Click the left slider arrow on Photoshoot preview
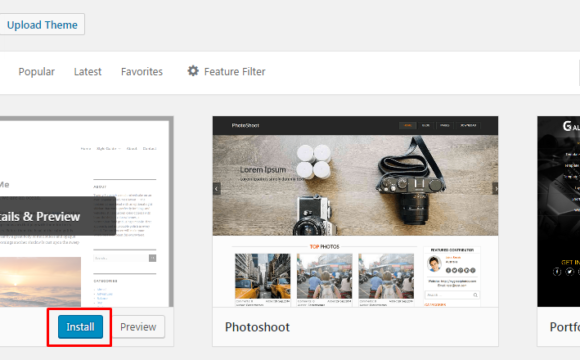Image resolution: width=580 pixels, height=360 pixels. (217, 189)
